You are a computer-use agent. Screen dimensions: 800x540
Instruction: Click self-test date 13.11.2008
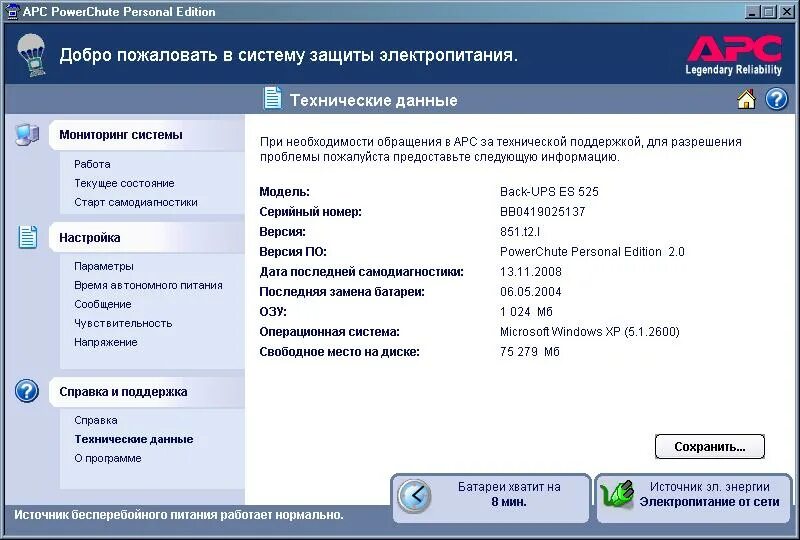click(x=531, y=272)
